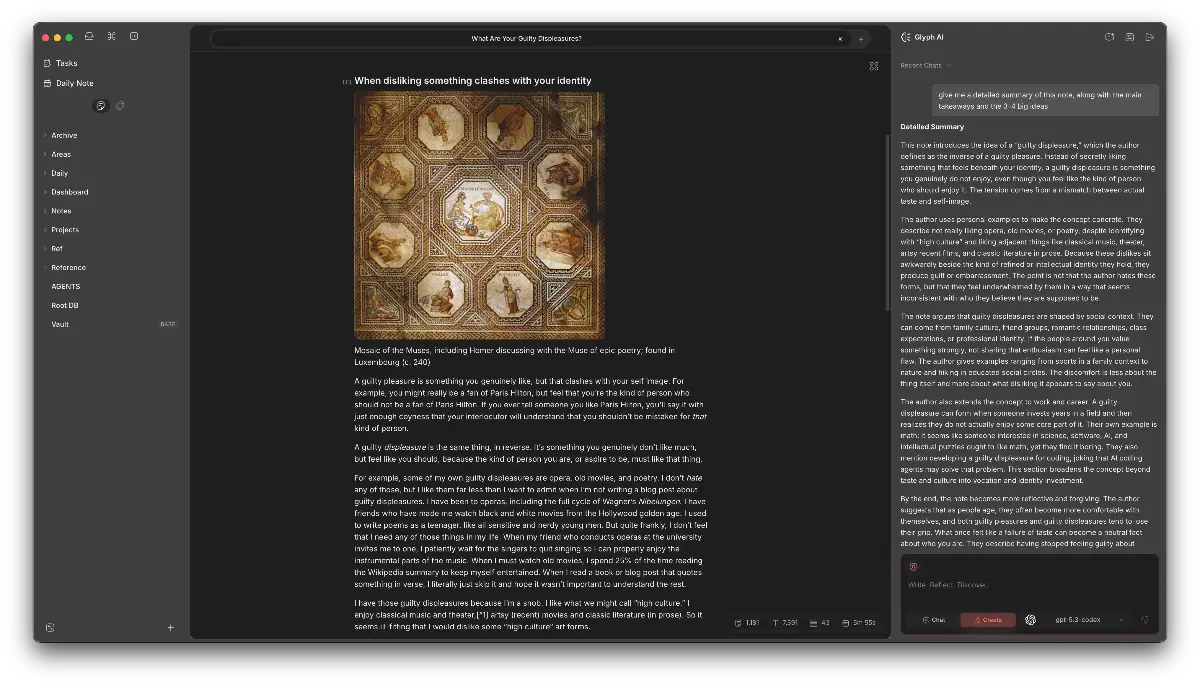Open the command palette icon in the title bar

pyautogui.click(x=111, y=36)
